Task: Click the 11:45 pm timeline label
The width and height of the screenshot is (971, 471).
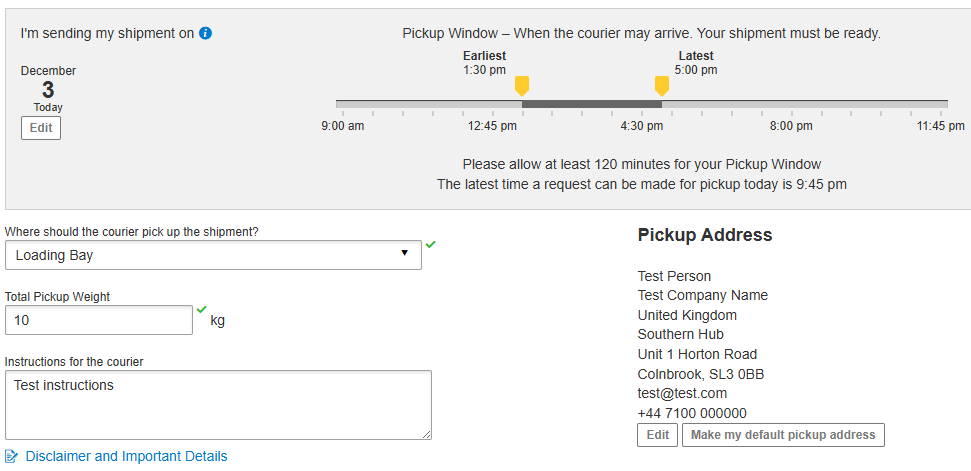Action: point(940,126)
